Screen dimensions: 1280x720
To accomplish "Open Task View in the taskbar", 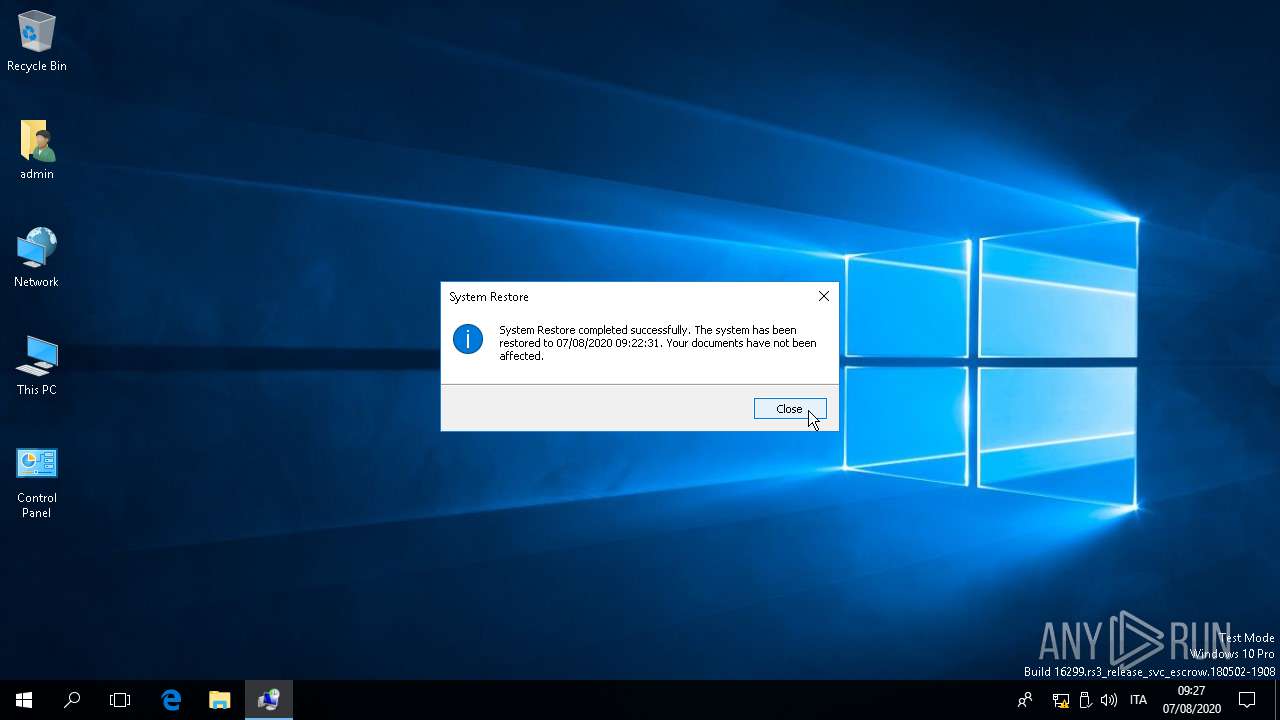I will pos(120,700).
